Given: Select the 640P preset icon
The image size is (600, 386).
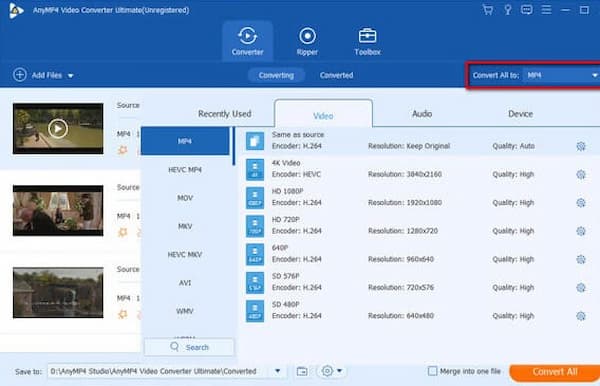Looking at the screenshot, I should point(255,254).
